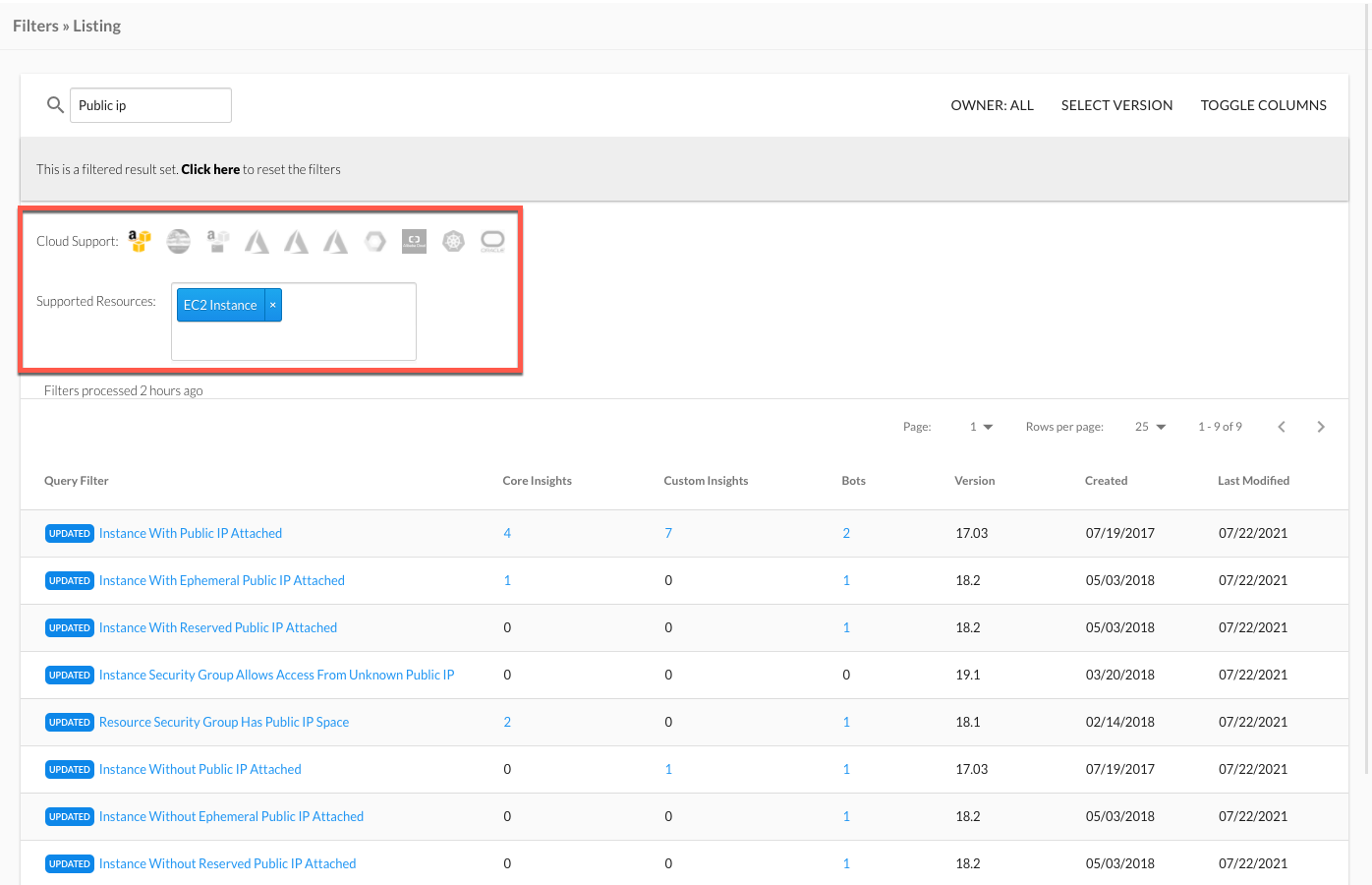This screenshot has height=885, width=1372.
Task: Click the EC2 Instance tag label
Action: coord(220,305)
